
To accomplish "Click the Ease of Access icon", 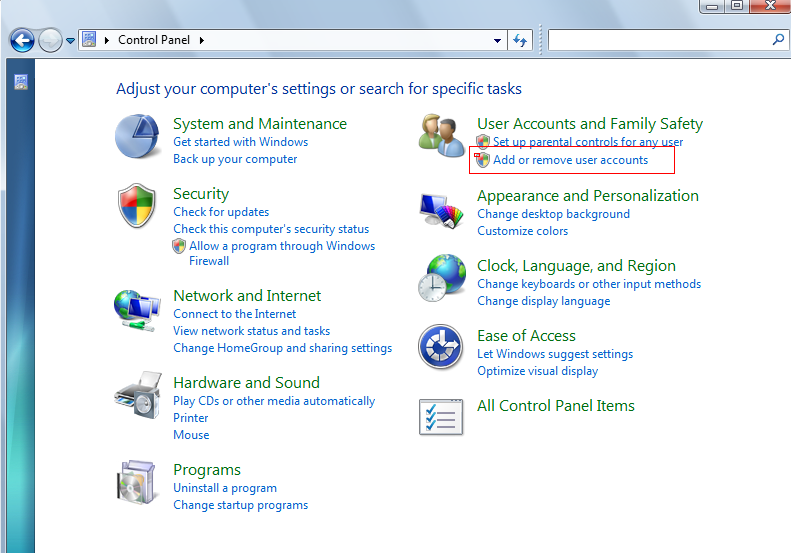I will point(441,347).
